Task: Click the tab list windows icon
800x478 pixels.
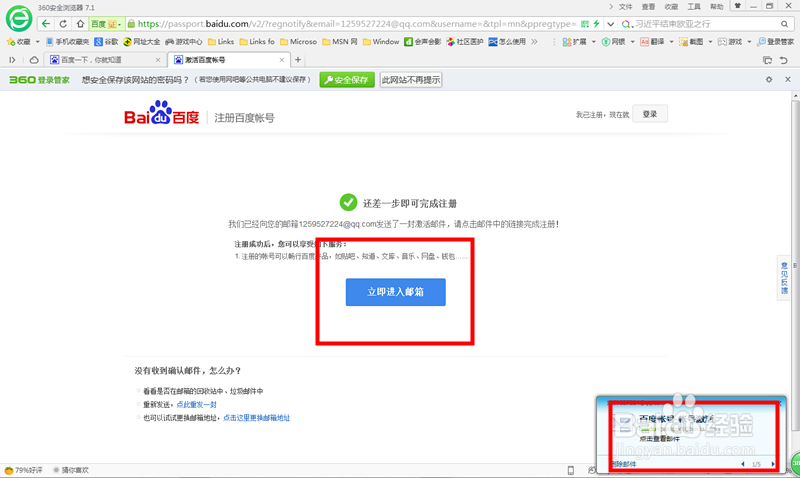Action: click(767, 60)
